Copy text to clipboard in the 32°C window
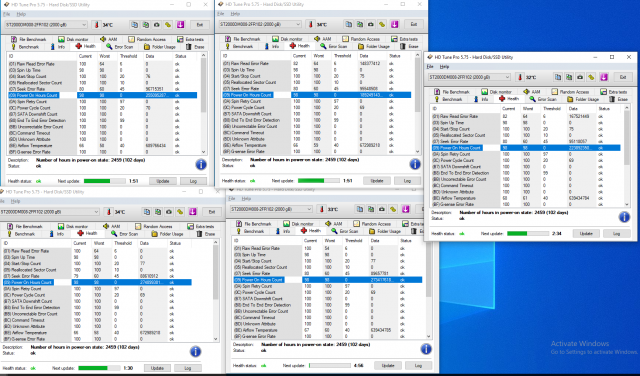Viewport: 640px width, 376px height. [x=558, y=77]
